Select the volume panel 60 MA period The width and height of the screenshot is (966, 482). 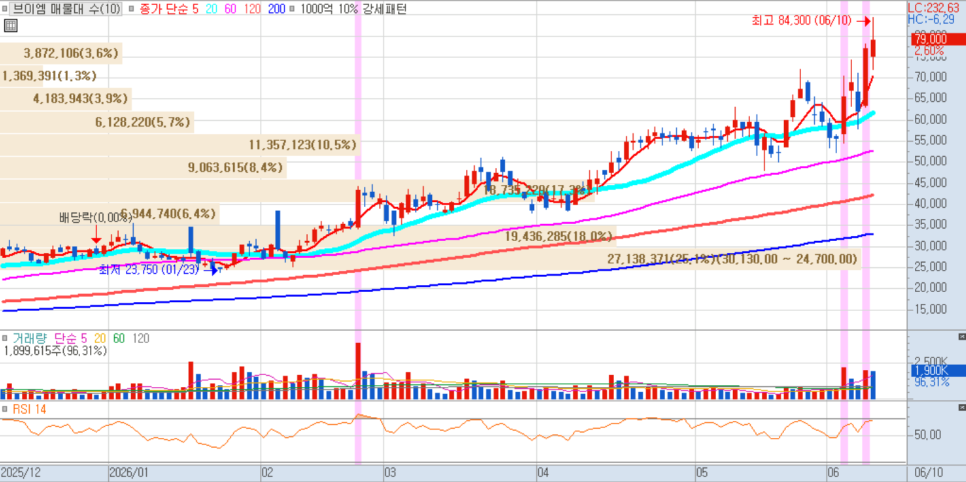click(120, 338)
